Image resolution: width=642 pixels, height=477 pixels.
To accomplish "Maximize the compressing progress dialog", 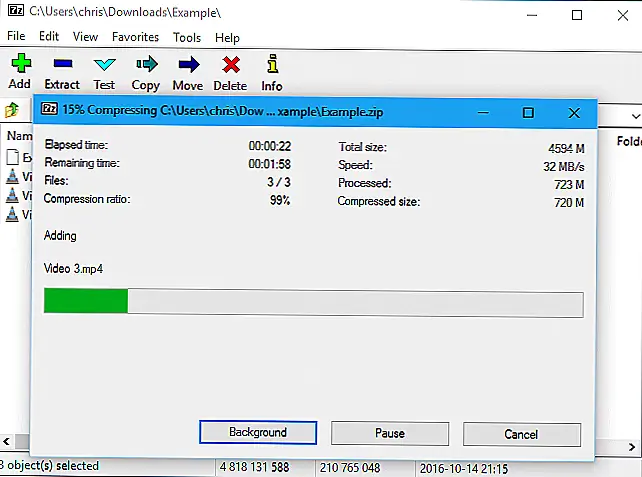I will tap(528, 113).
